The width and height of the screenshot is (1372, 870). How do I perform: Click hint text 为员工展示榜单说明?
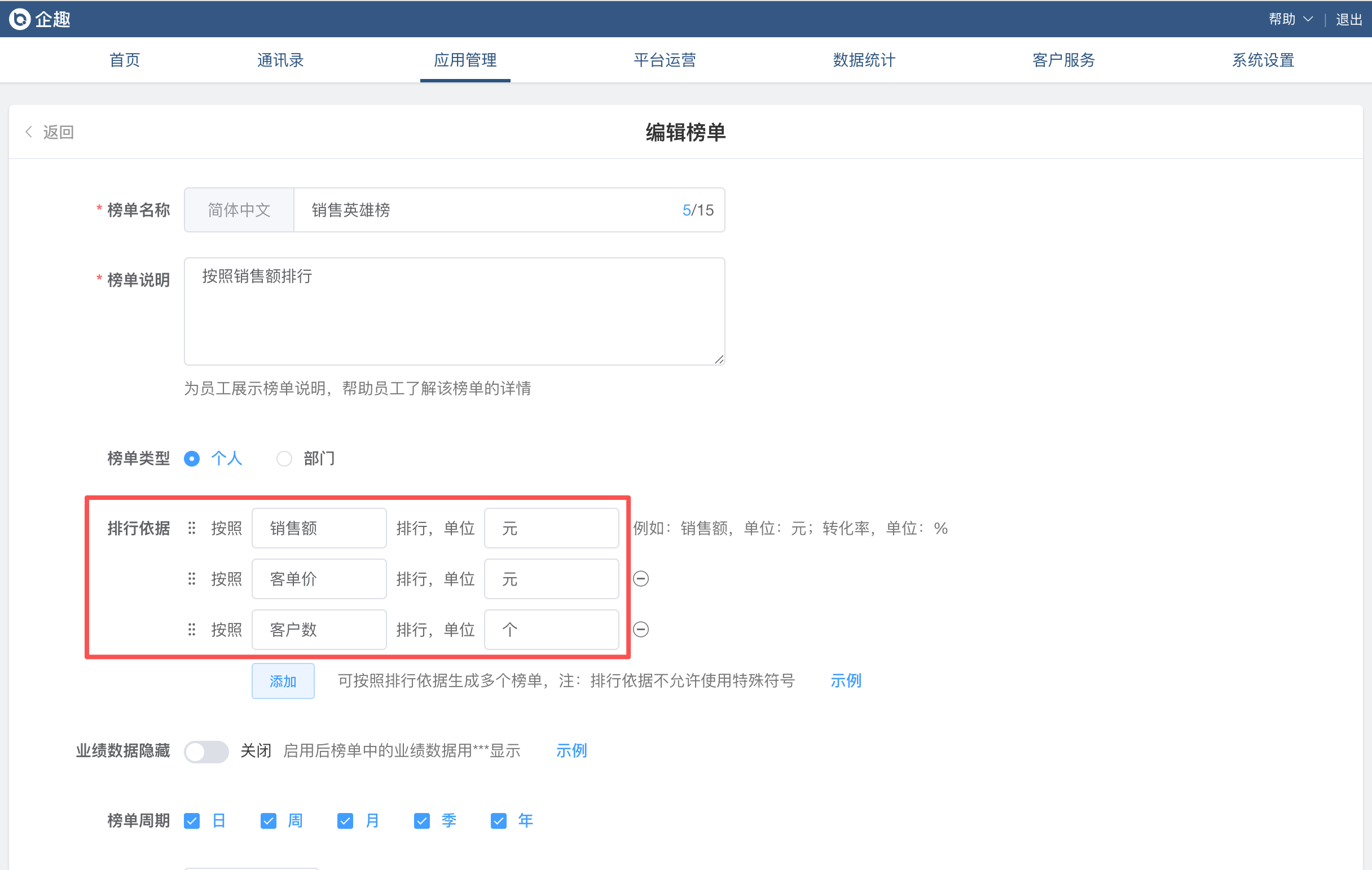coord(357,389)
